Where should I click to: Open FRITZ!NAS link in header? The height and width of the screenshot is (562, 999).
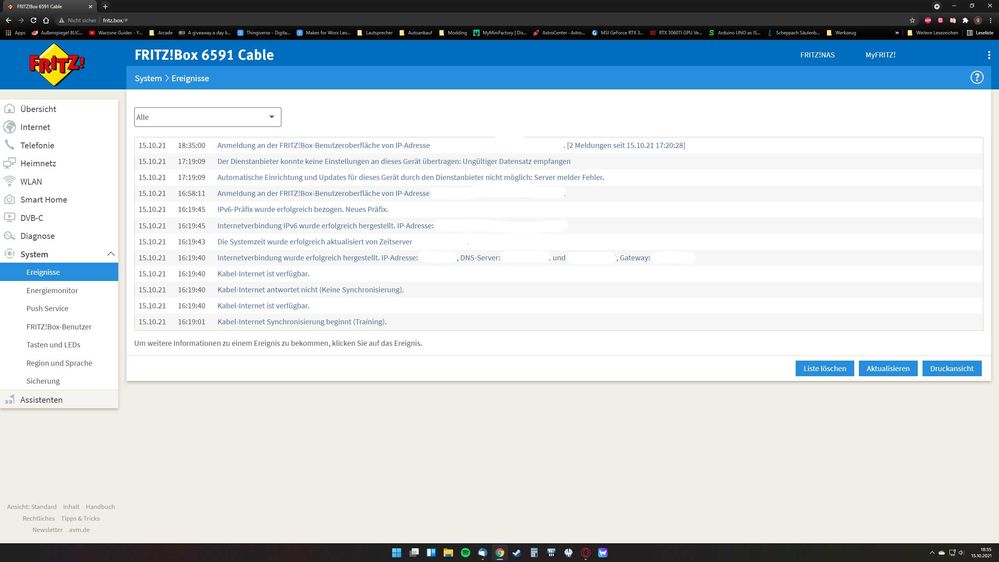817,55
